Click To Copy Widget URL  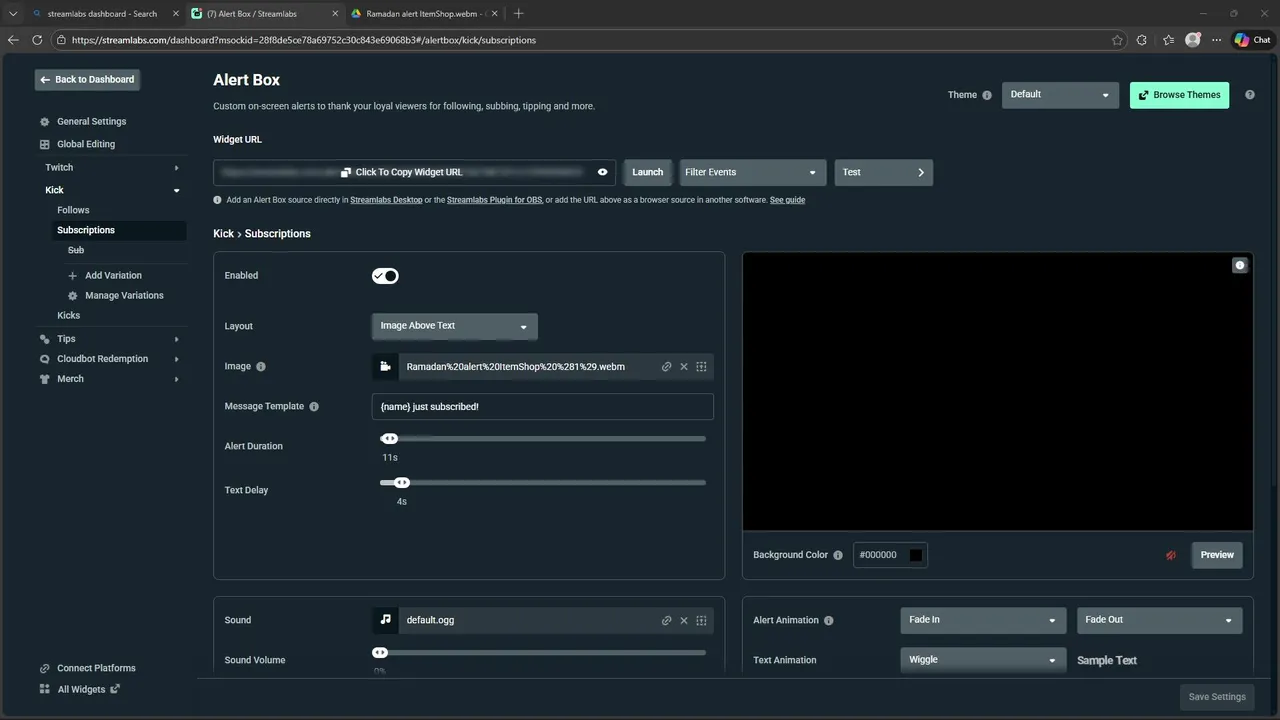[402, 172]
